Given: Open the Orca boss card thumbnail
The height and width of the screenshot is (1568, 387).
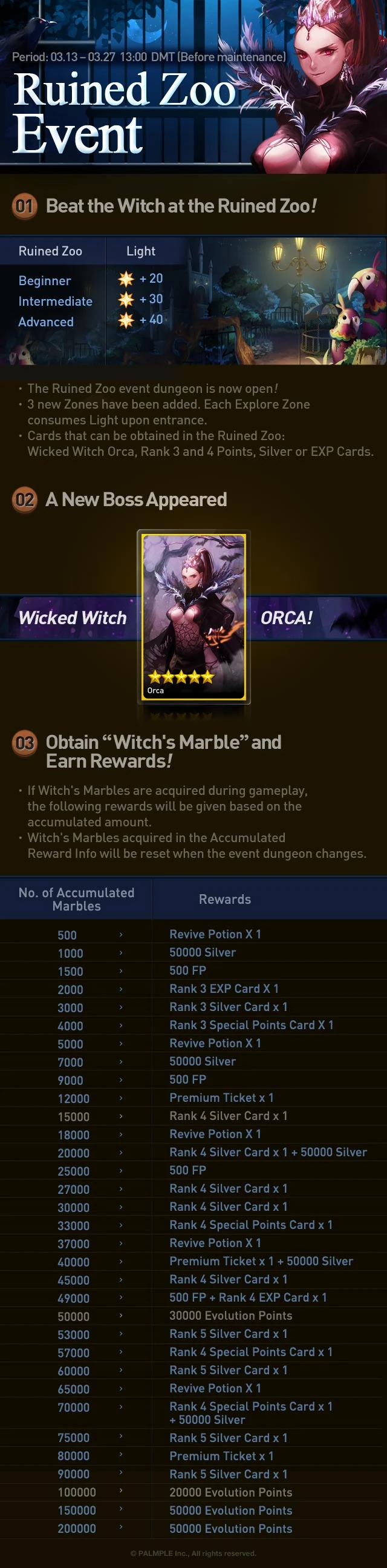Looking at the screenshot, I should tap(194, 618).
